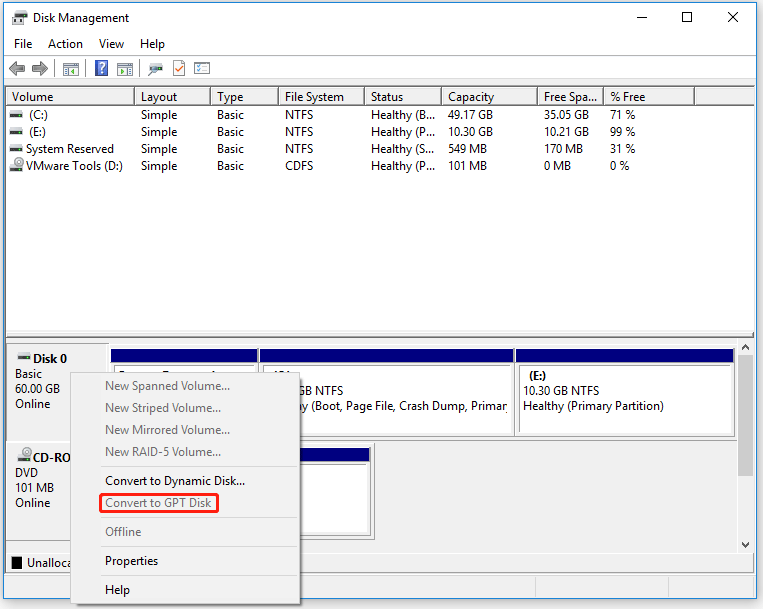Click the black Unallocated legend swatch
This screenshot has height=609, width=763.
17,563
